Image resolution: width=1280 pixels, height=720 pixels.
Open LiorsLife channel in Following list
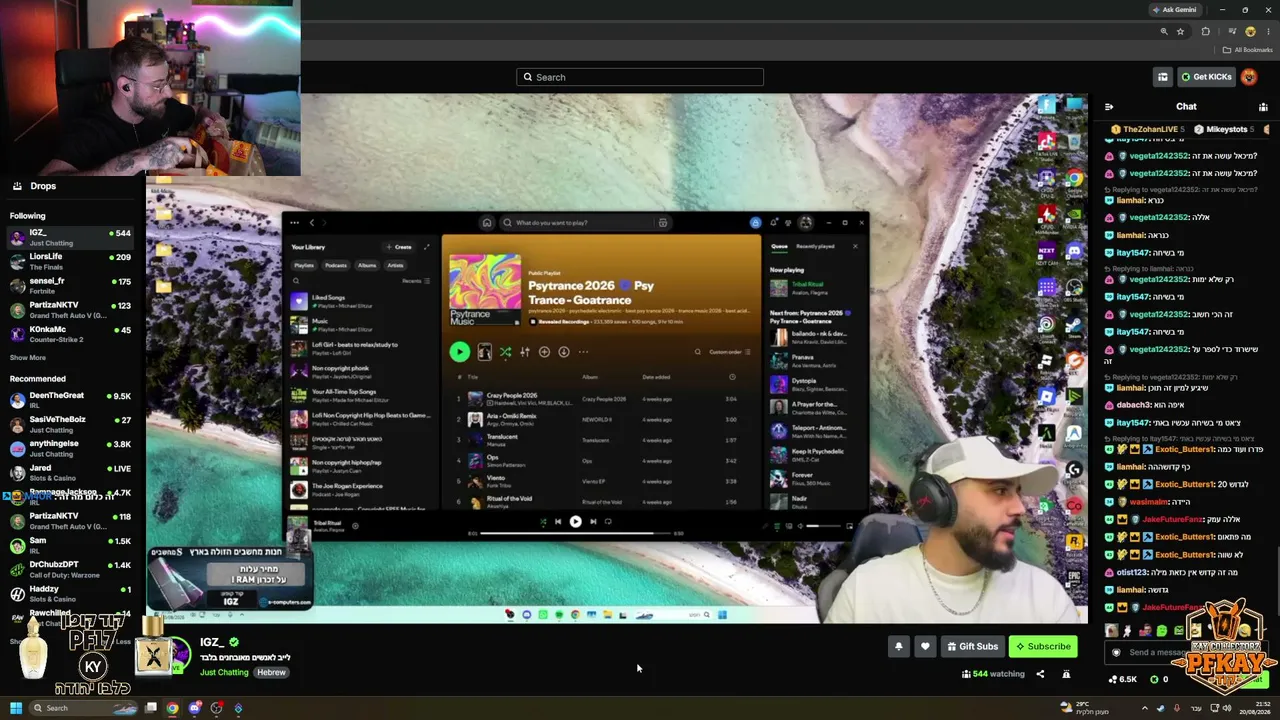[x=70, y=262]
